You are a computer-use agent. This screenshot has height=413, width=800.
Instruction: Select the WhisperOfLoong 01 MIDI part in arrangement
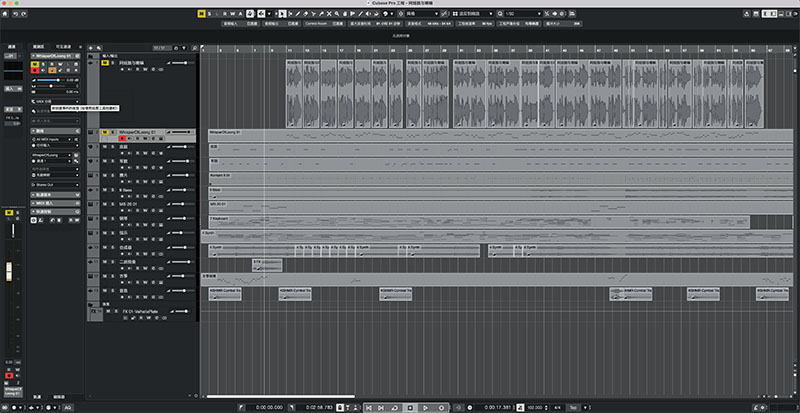point(500,135)
